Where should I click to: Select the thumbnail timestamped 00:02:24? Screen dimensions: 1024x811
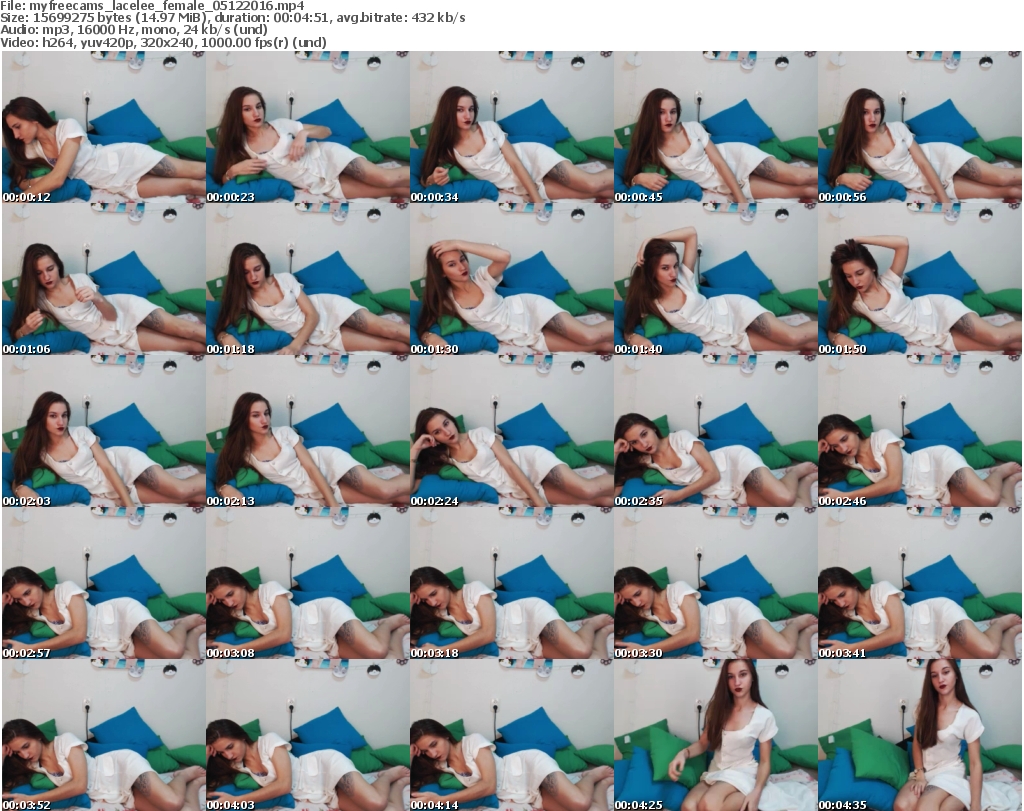pos(511,432)
